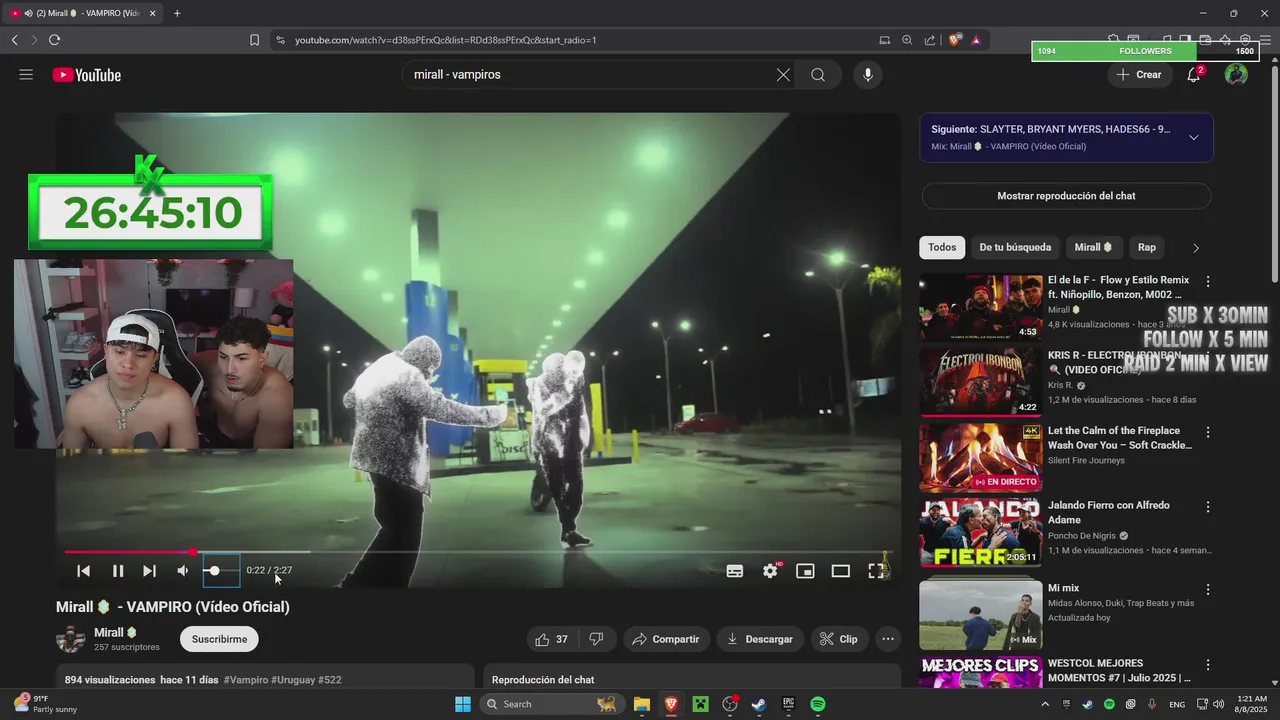The height and width of the screenshot is (720, 1280).
Task: Create a clip with the Clip button
Action: click(839, 639)
